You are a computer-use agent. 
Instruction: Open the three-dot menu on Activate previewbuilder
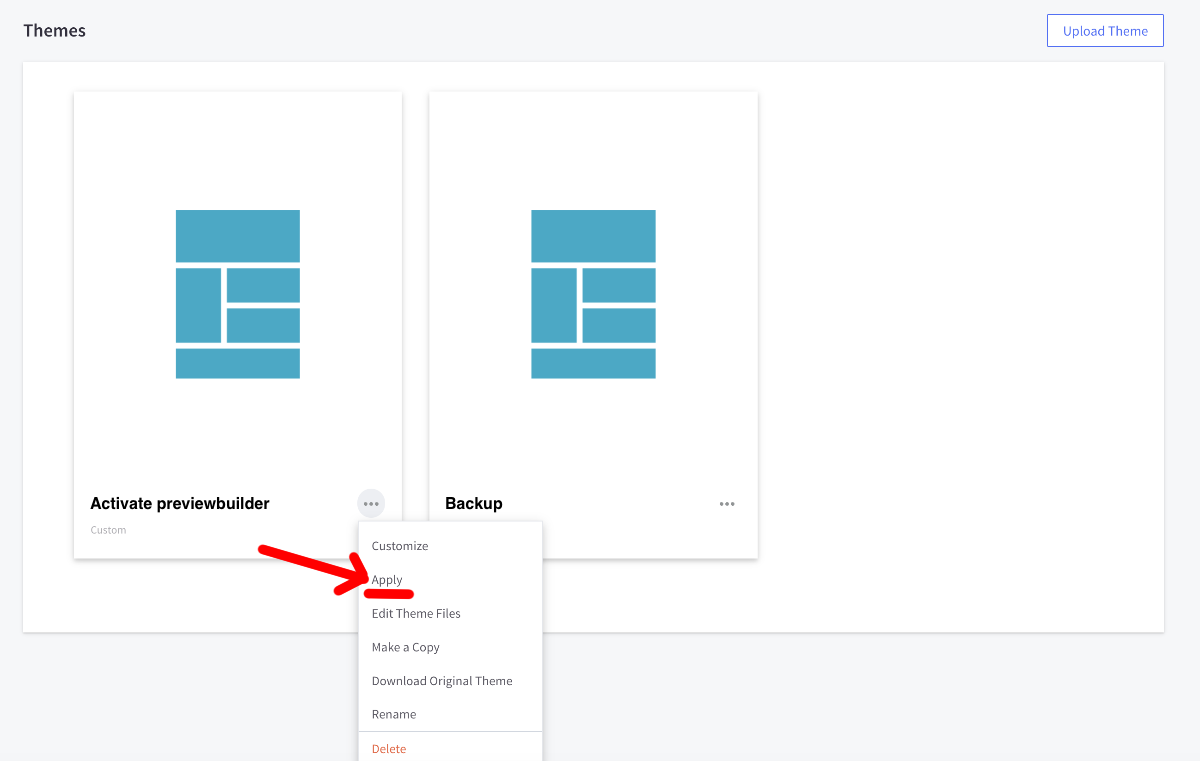coord(371,504)
